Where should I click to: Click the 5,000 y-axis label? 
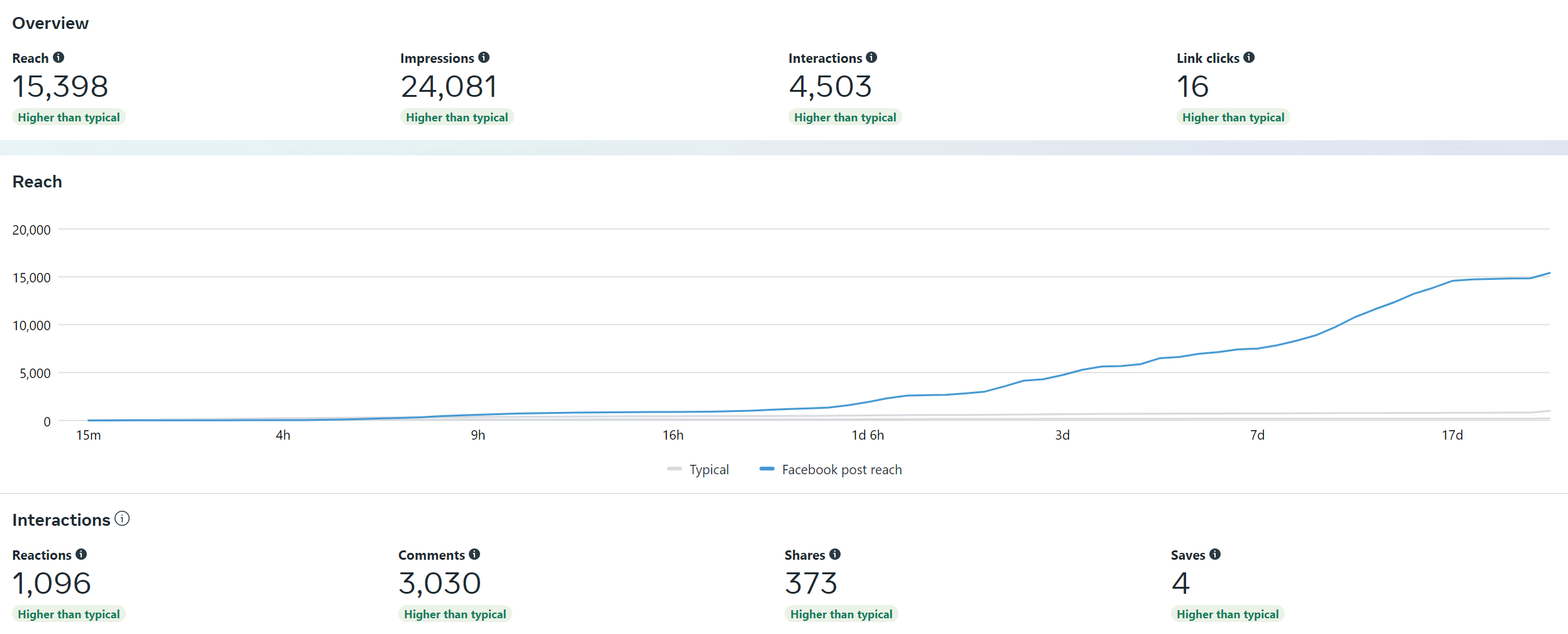tap(35, 374)
